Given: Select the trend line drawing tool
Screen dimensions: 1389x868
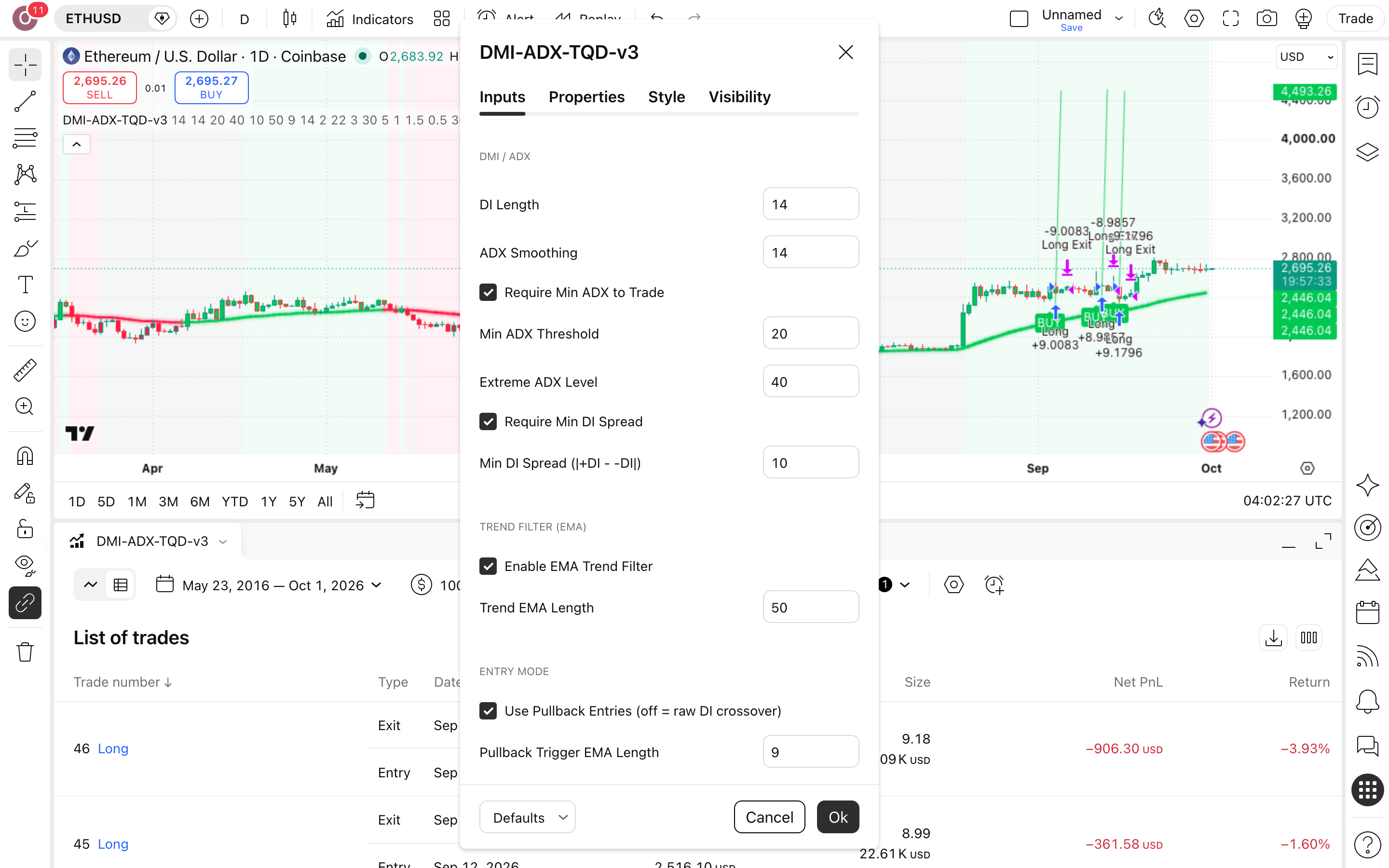Looking at the screenshot, I should [25, 102].
